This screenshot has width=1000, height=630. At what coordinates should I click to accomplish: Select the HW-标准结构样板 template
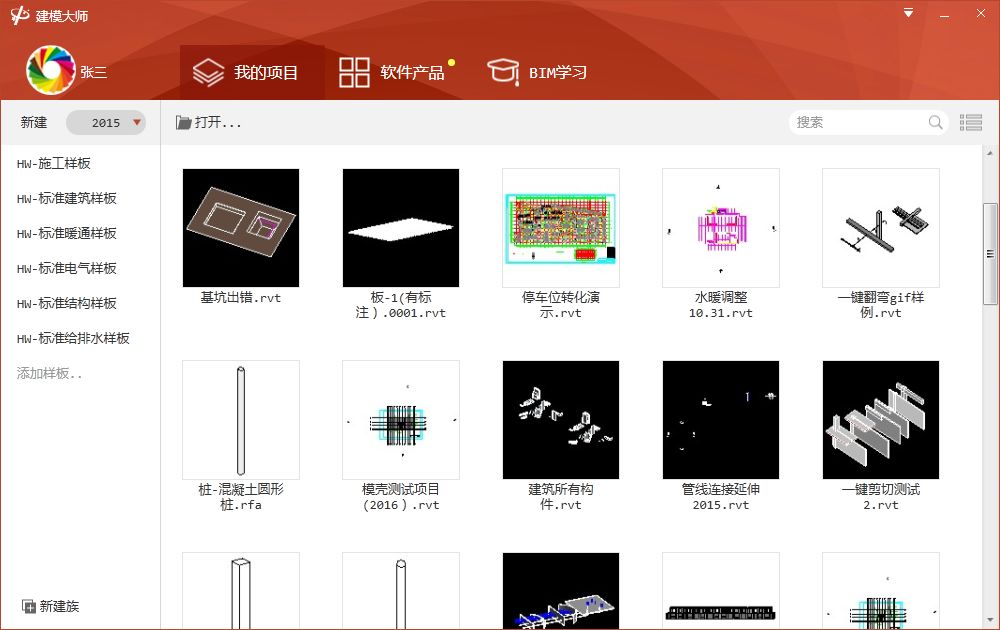[x=66, y=304]
